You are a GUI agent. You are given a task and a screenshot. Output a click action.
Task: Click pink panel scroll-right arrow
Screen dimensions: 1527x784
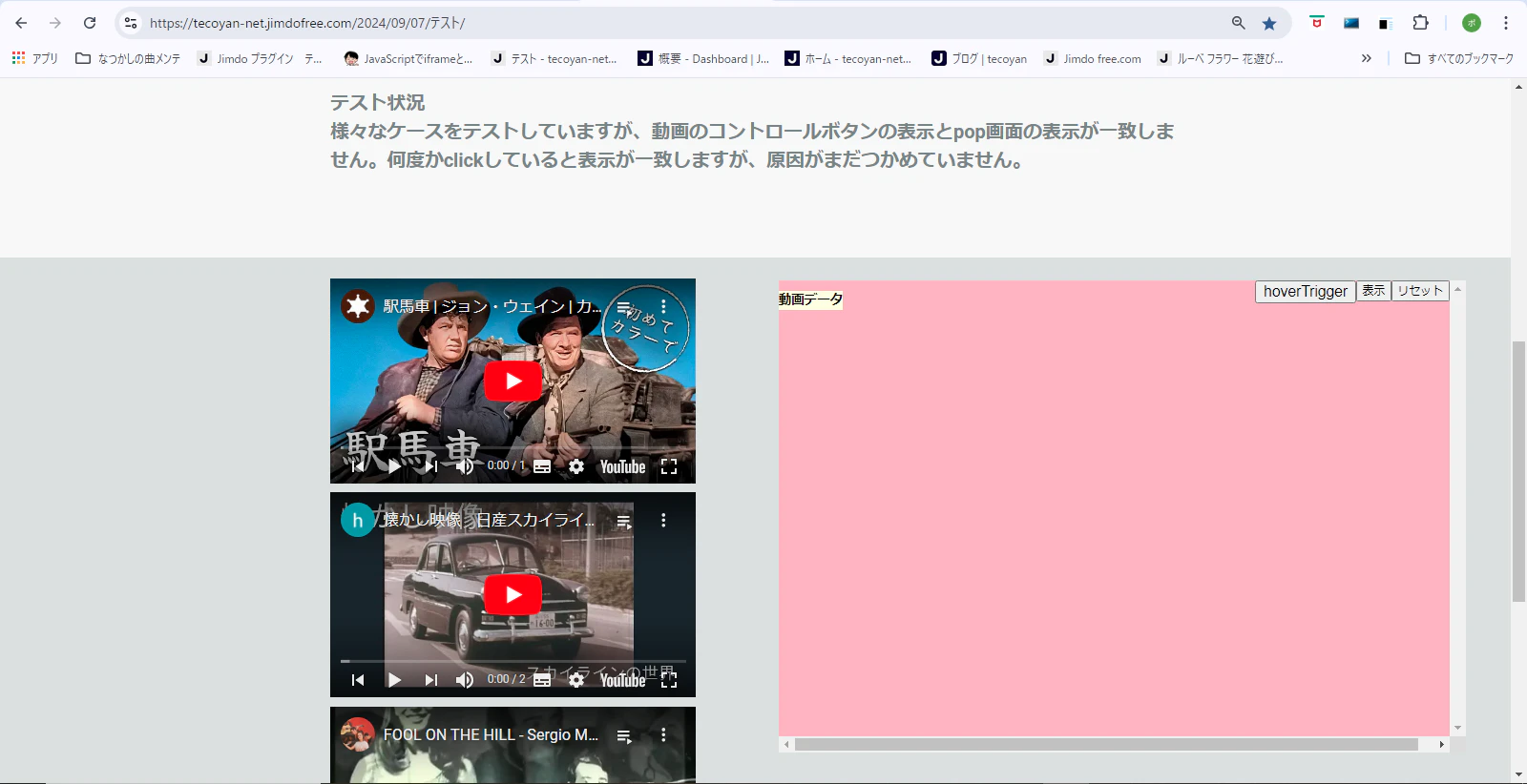[x=1441, y=745]
